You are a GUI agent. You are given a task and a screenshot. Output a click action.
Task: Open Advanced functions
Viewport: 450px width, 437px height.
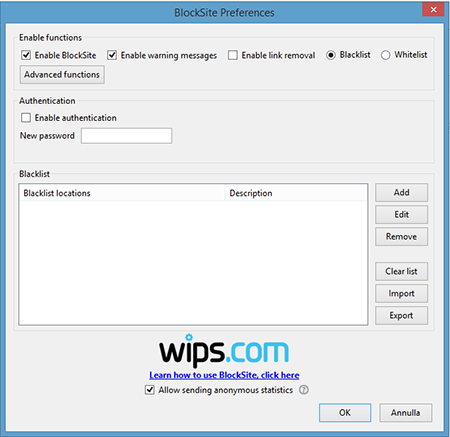point(62,75)
